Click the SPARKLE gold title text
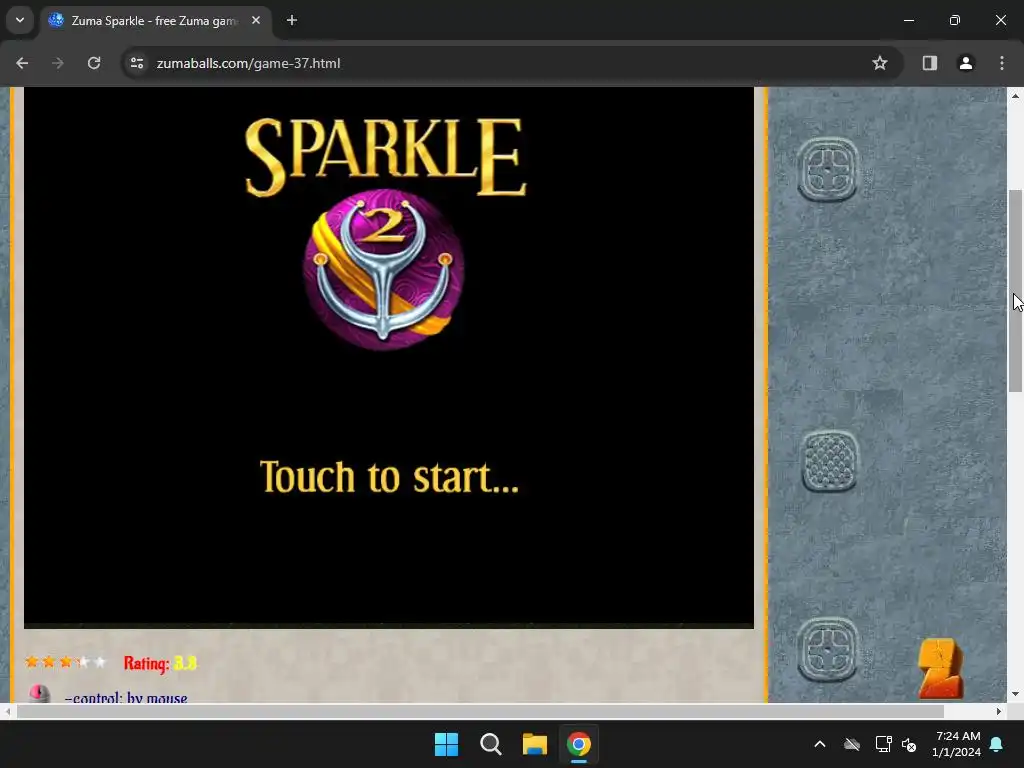 pos(385,157)
